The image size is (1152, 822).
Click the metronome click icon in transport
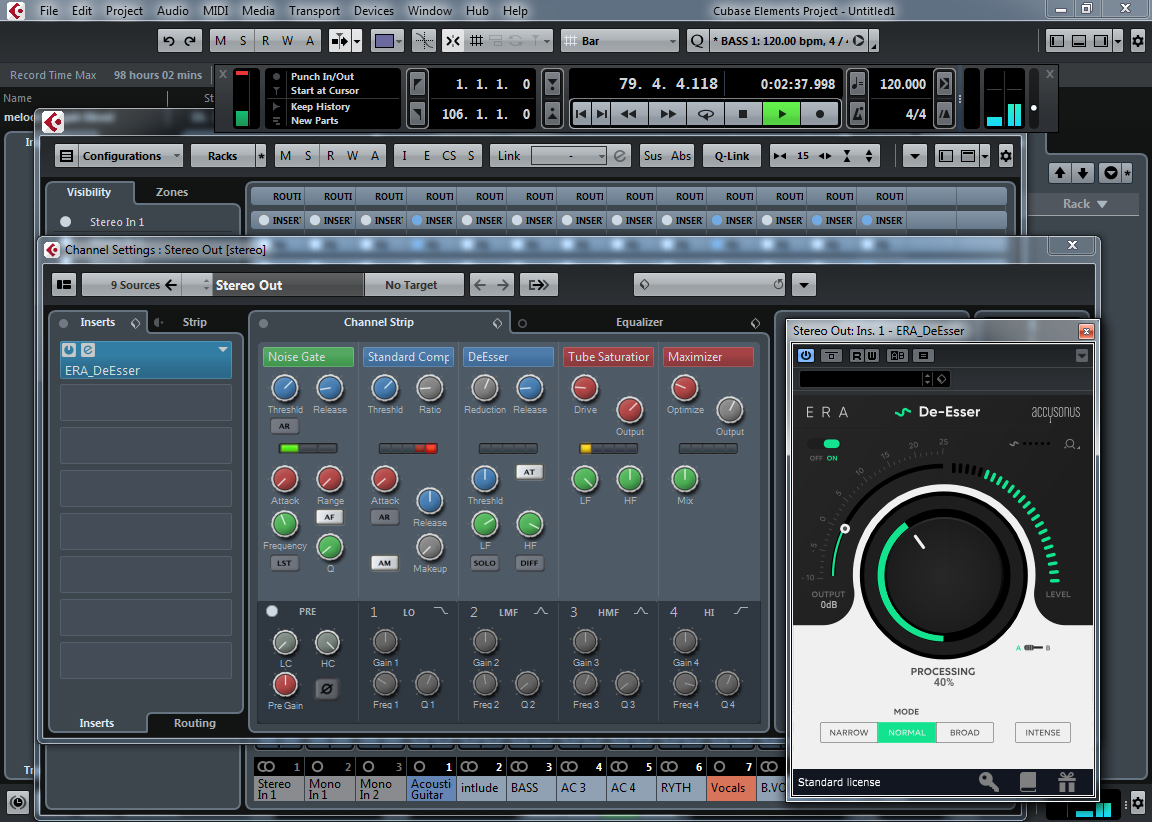click(x=857, y=114)
